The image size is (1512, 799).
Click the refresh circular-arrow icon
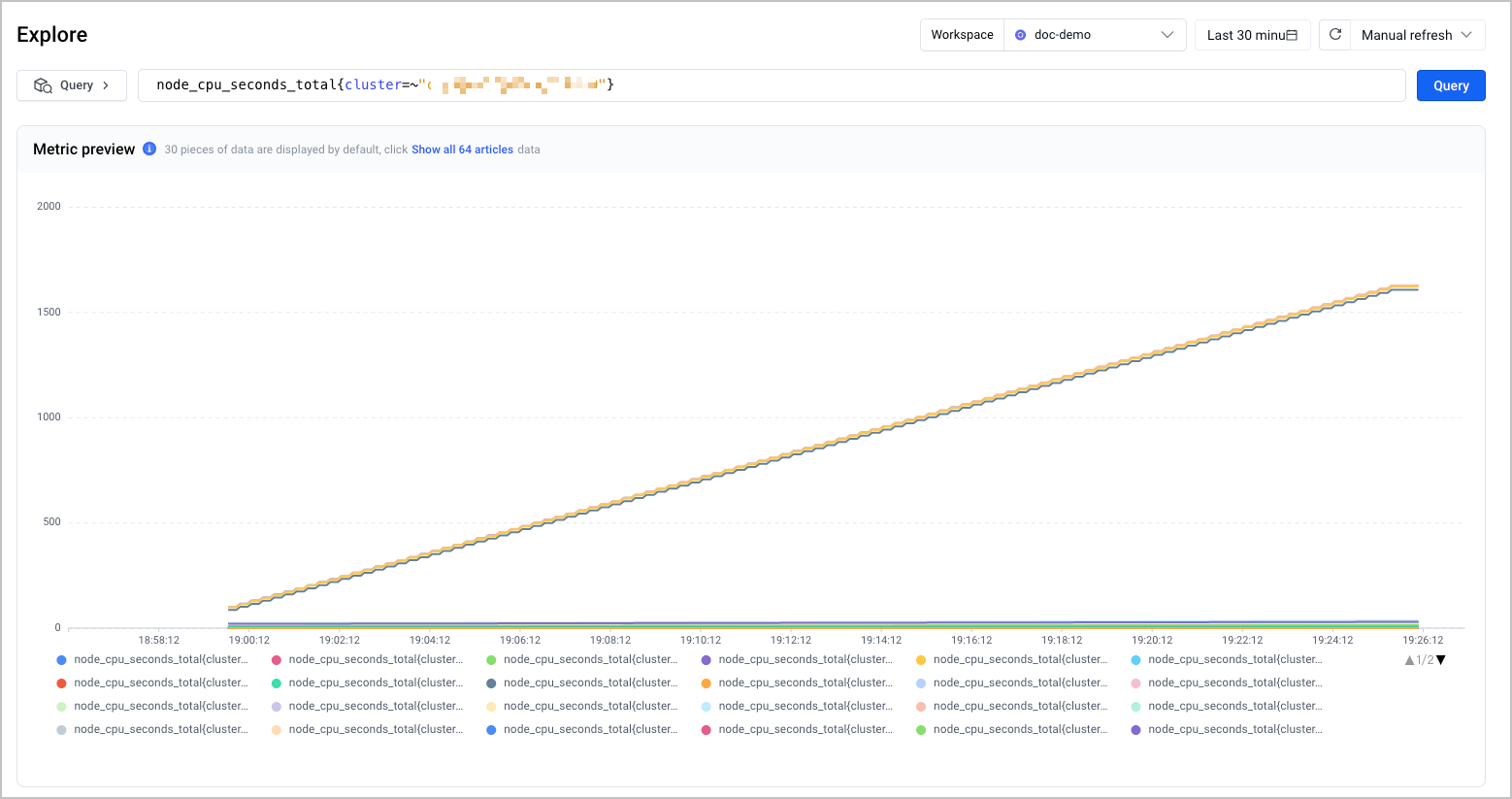(1335, 34)
